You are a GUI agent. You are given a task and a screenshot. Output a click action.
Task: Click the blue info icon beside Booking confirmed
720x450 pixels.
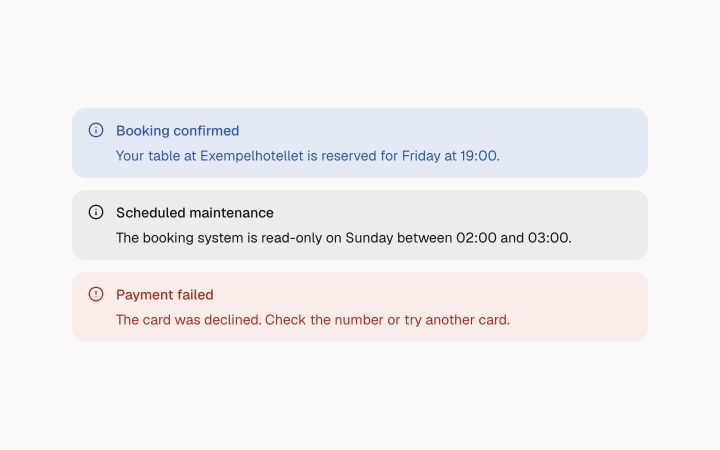pos(96,130)
